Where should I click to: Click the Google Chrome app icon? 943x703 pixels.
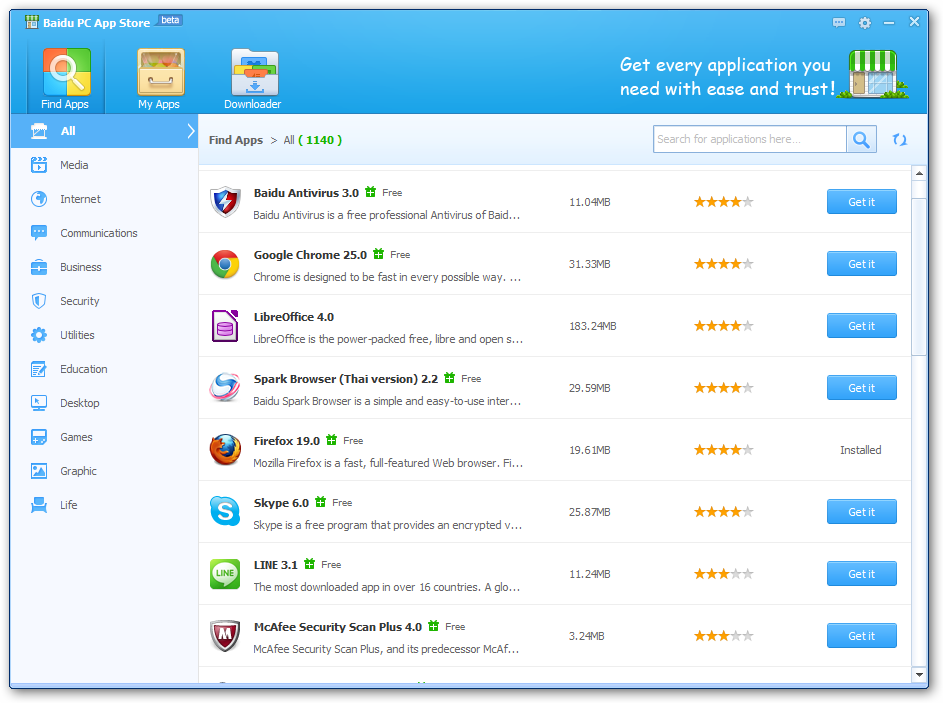(x=225, y=264)
